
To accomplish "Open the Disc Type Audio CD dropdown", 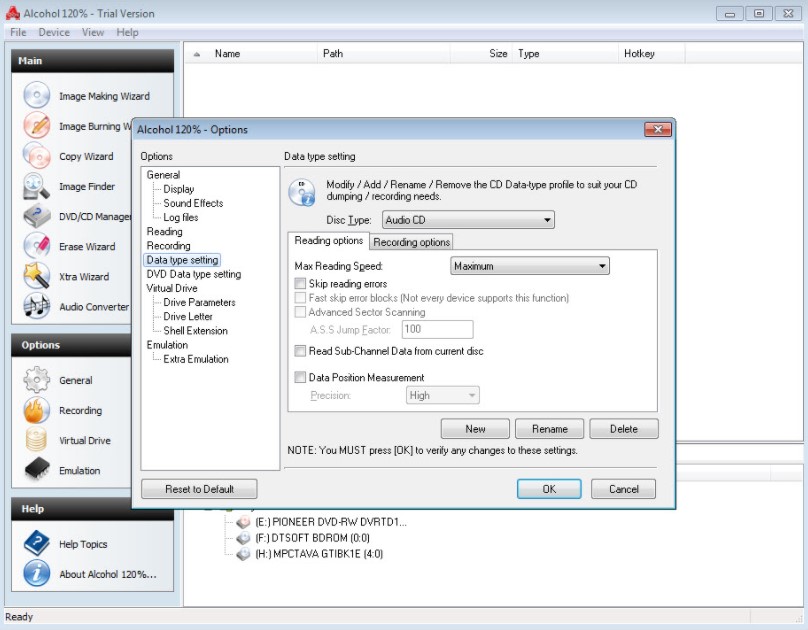I will 468,220.
